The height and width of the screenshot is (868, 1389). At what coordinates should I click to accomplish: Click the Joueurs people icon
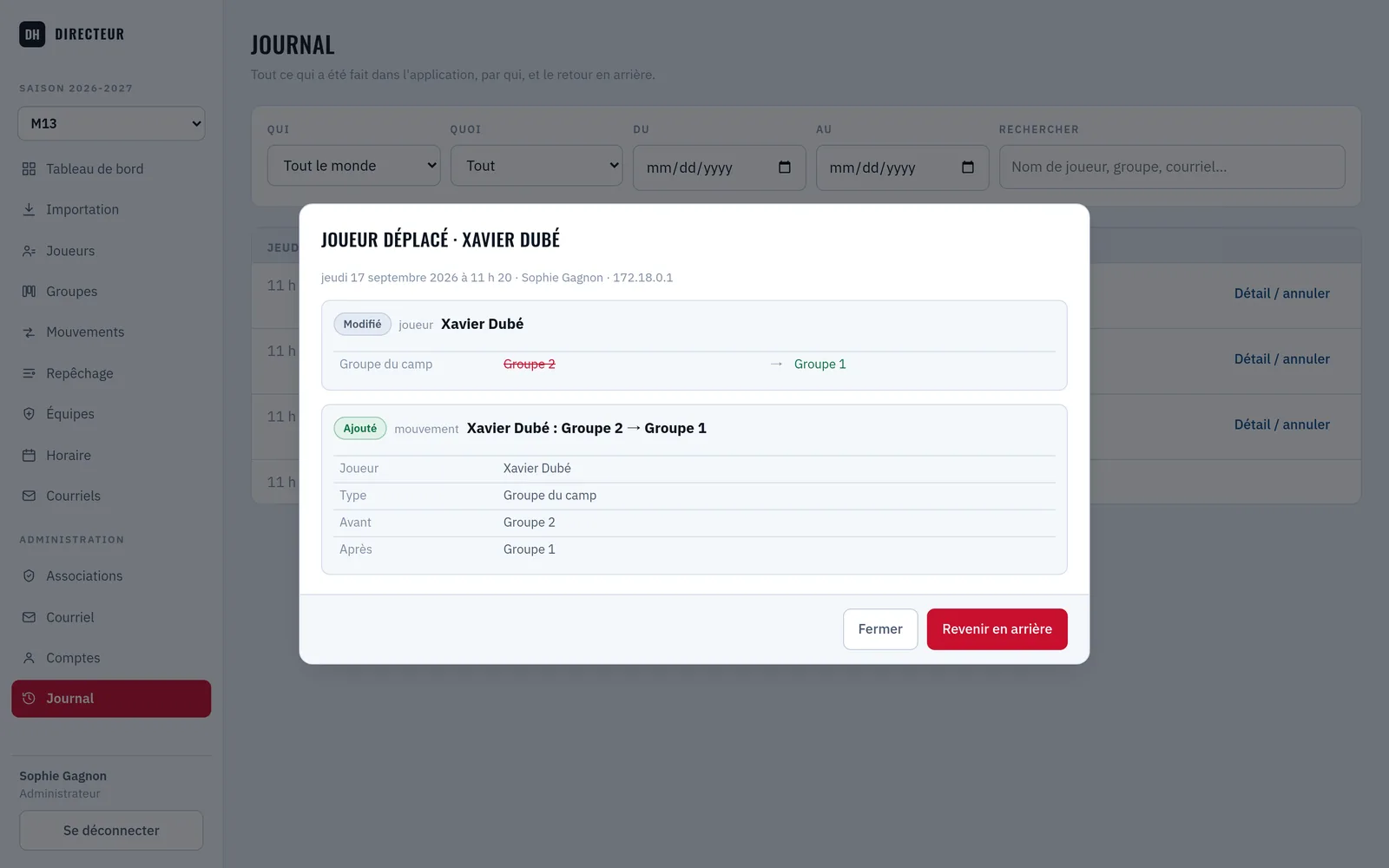coord(29,251)
